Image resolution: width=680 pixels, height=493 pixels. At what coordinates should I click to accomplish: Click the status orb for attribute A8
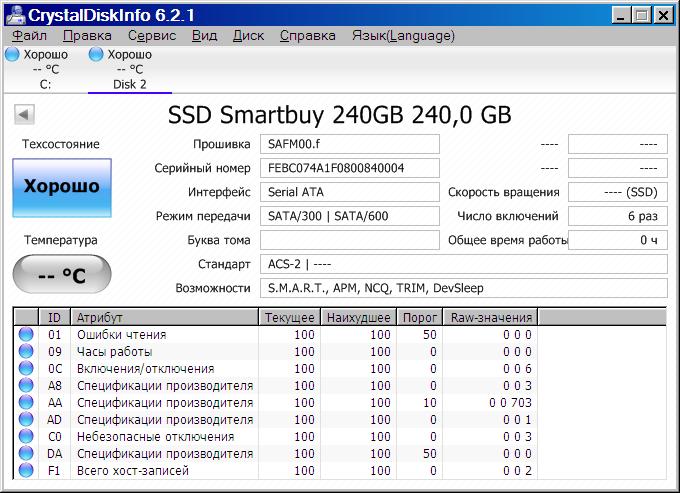click(26, 385)
